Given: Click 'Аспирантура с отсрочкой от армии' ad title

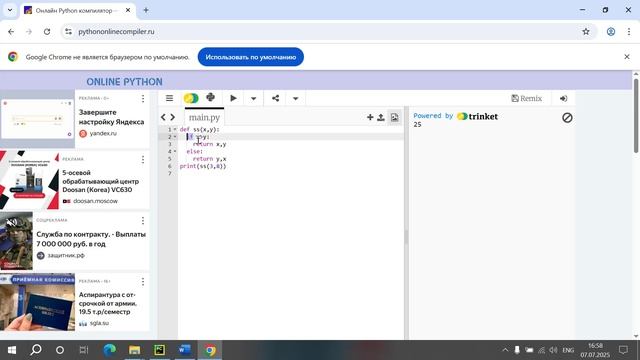Looking at the screenshot, I should [x=108, y=303].
